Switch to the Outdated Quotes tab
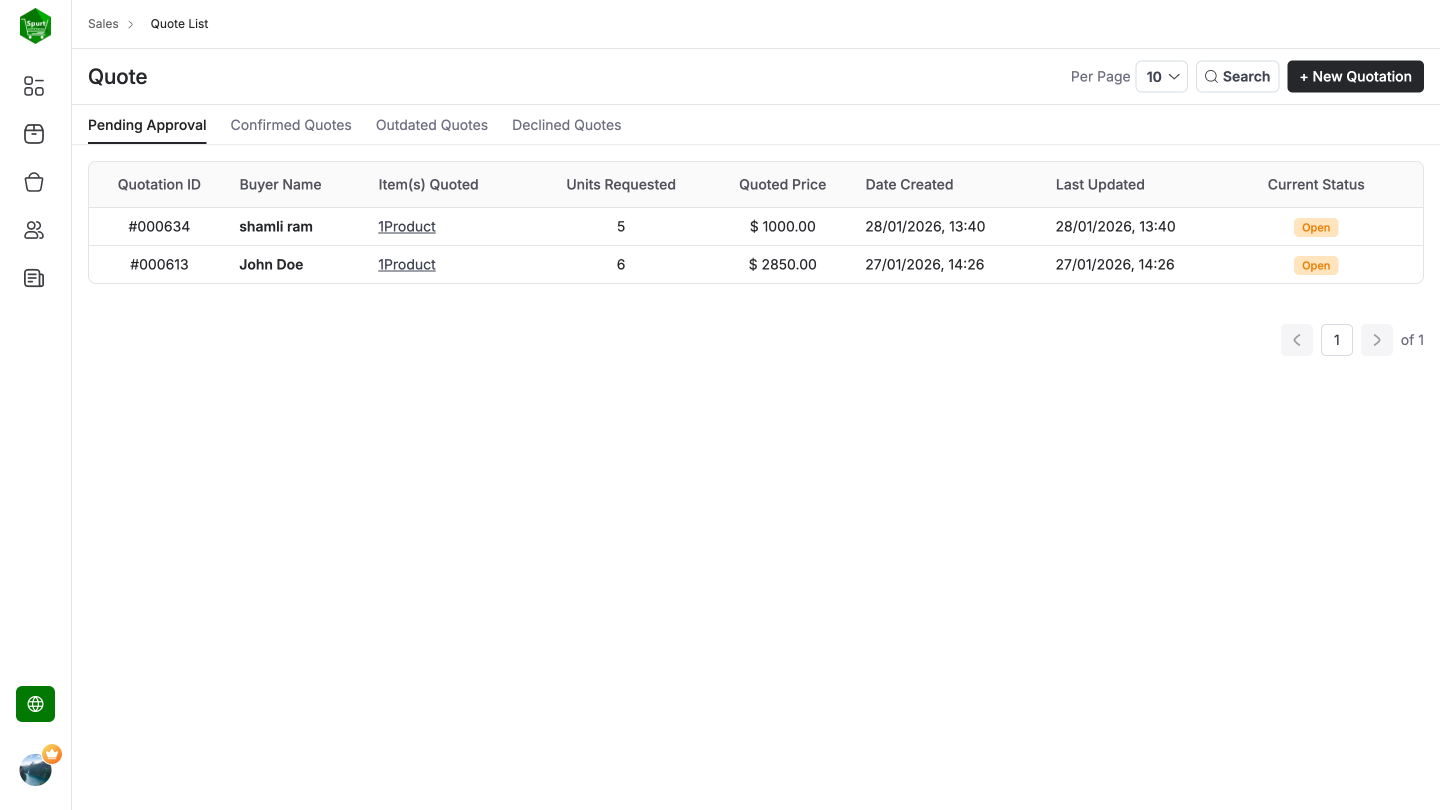Screen dimensions: 1440x810 pyautogui.click(x=432, y=125)
